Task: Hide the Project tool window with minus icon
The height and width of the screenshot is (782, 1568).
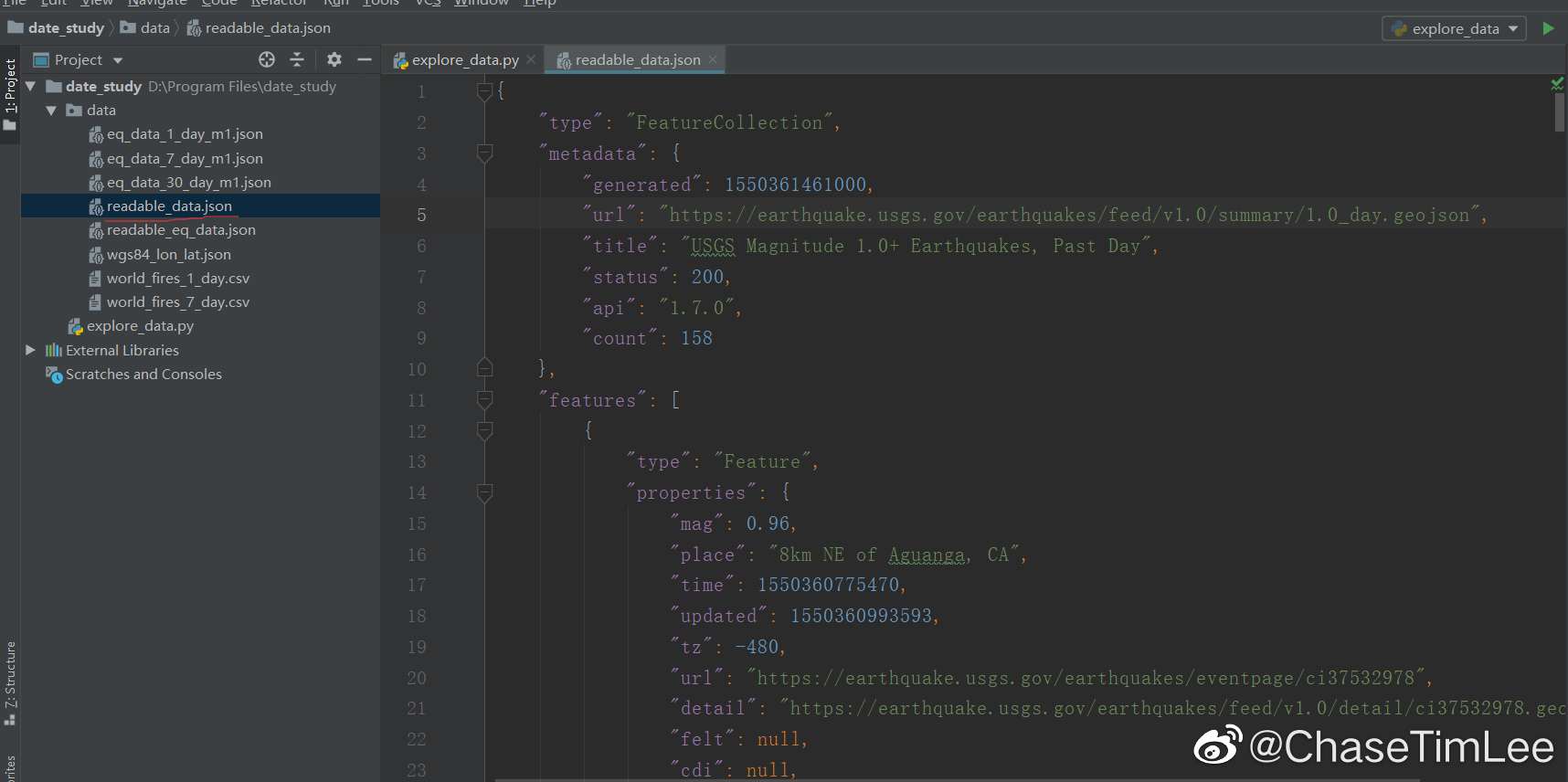Action: coord(365,59)
